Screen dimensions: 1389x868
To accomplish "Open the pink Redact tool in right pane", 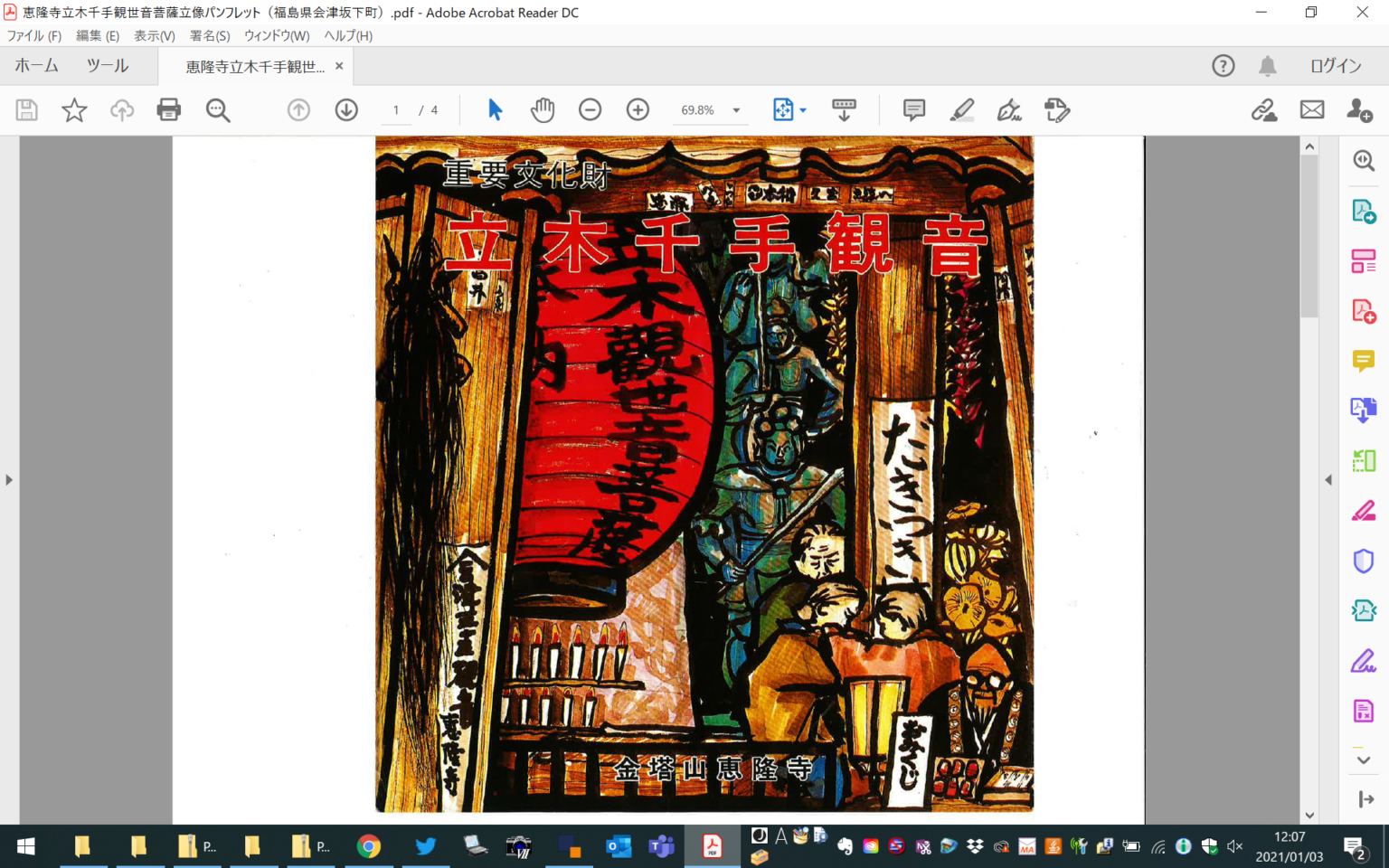I will point(1364,511).
